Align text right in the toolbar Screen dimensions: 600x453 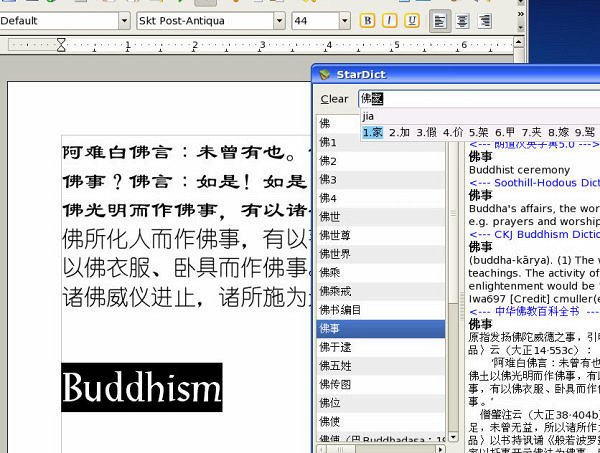[x=484, y=21]
